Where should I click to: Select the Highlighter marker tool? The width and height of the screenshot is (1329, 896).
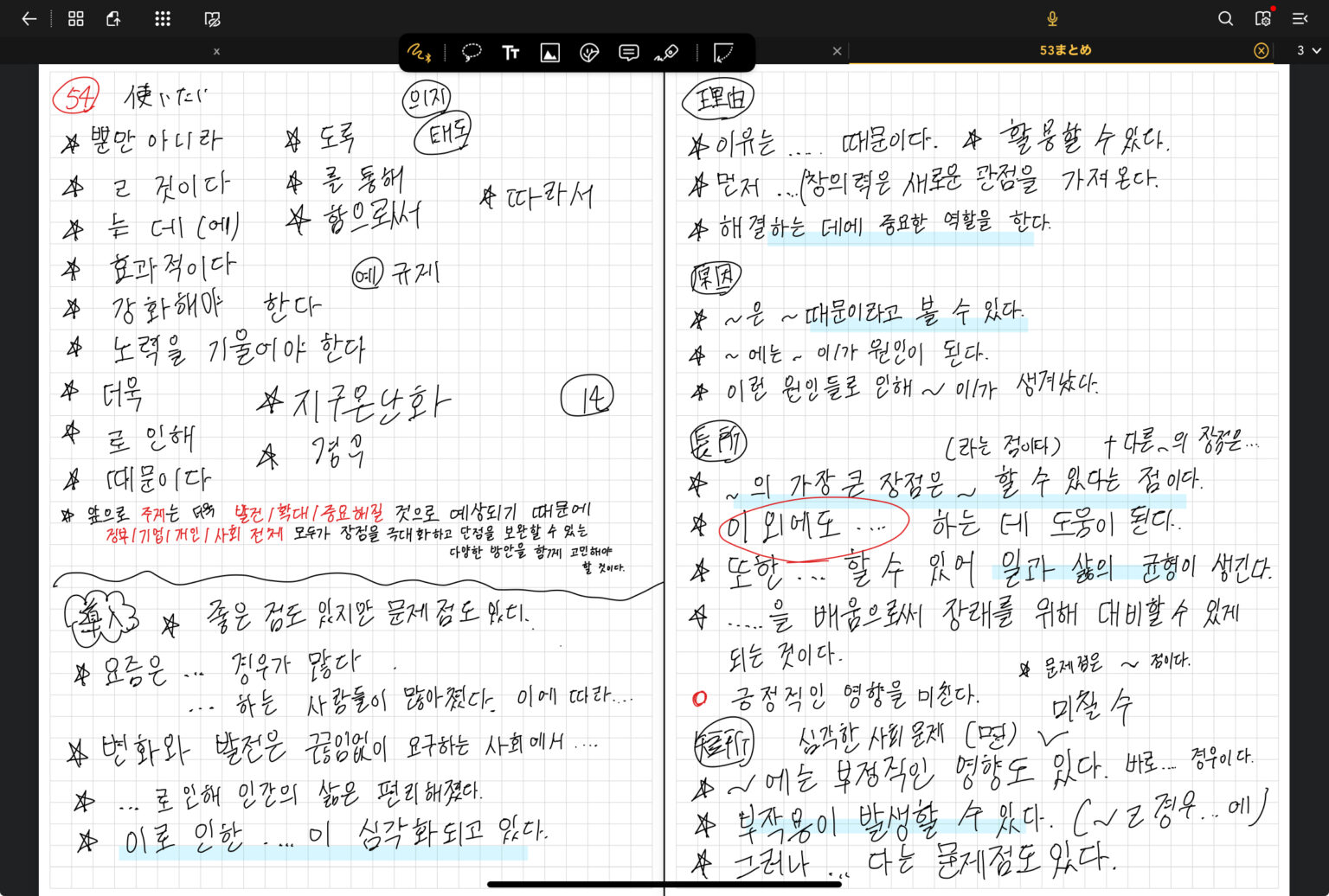(x=668, y=52)
